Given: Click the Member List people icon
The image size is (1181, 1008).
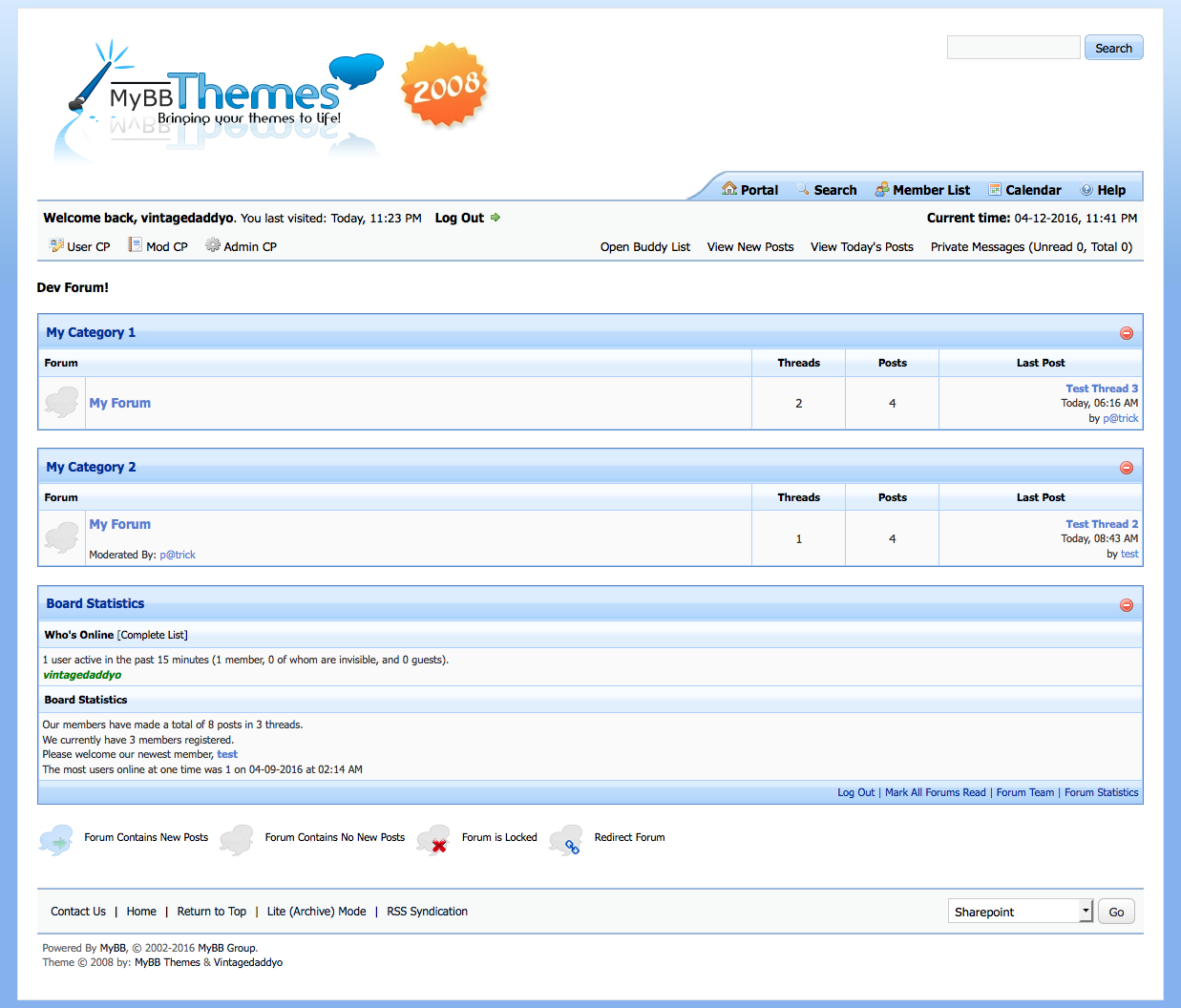Looking at the screenshot, I should click(882, 189).
